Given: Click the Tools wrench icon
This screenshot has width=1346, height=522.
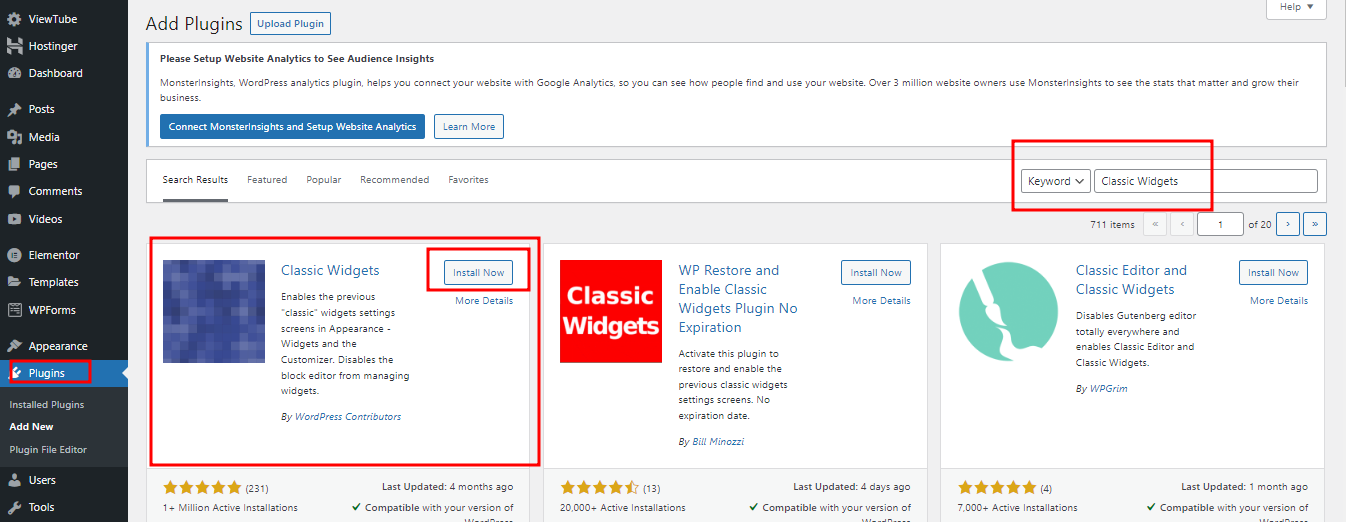Looking at the screenshot, I should click(x=14, y=507).
